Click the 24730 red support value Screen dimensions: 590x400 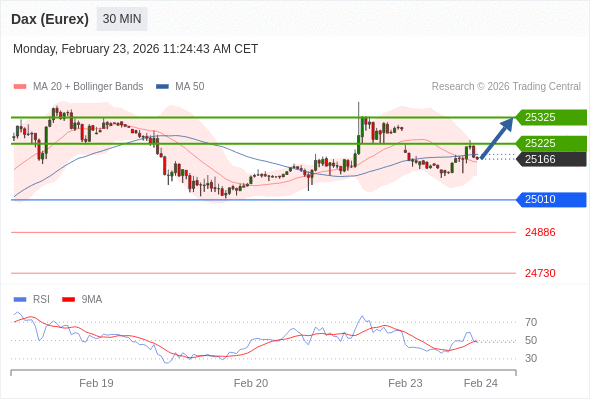click(540, 273)
